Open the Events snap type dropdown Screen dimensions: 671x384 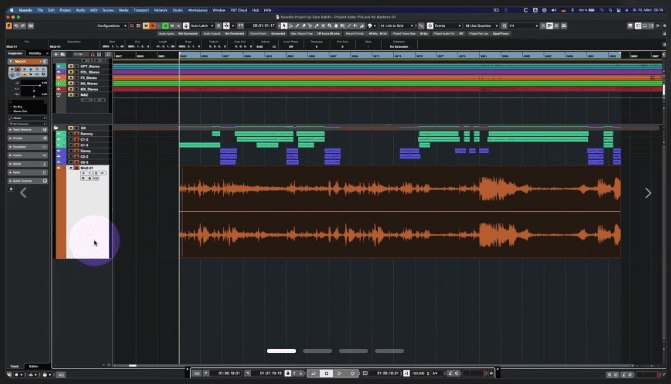448,26
